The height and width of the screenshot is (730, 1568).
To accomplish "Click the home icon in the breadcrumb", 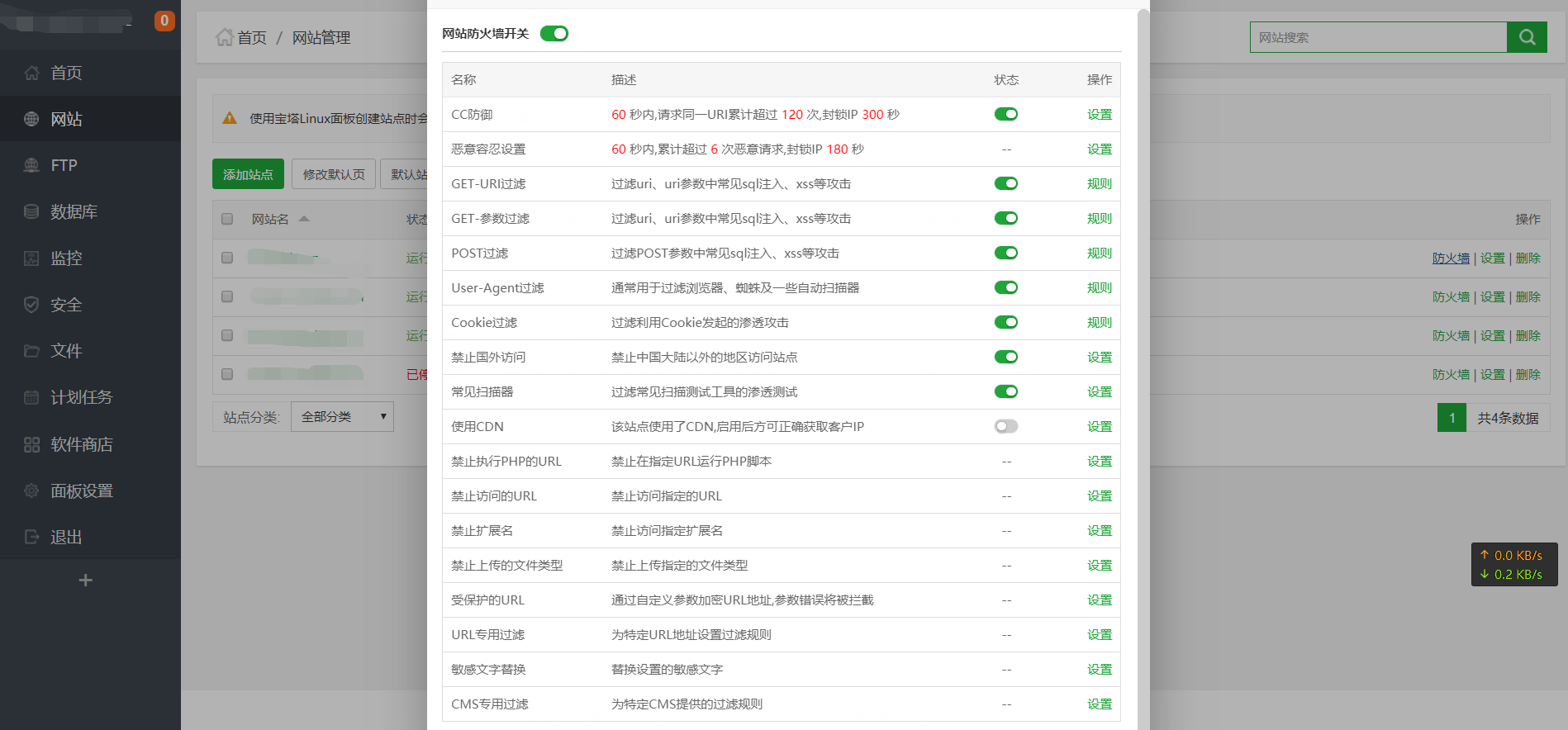I will pyautogui.click(x=224, y=37).
